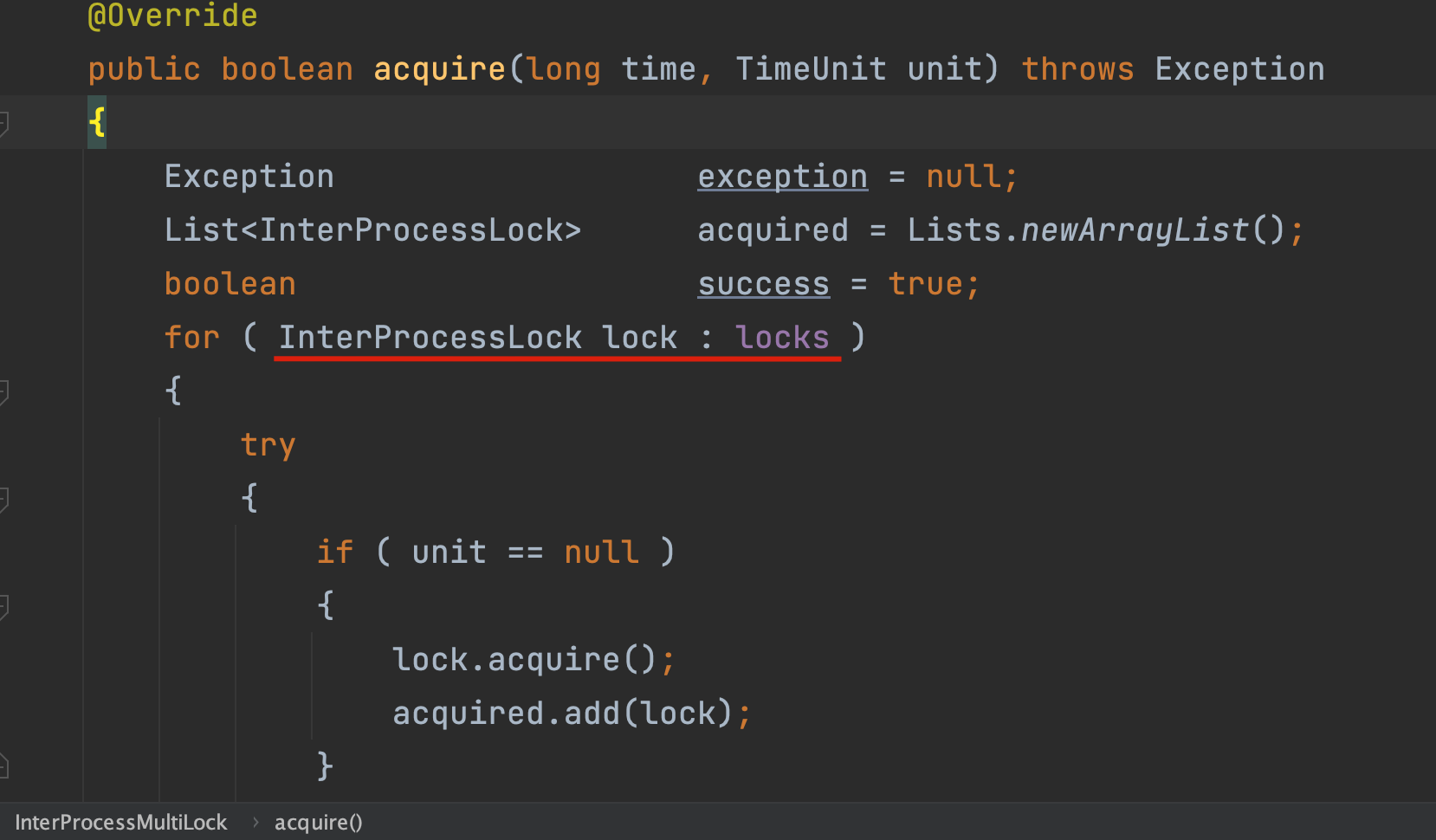This screenshot has height=840, width=1436.
Task: Click Exception after throws keyword
Action: 1239,69
